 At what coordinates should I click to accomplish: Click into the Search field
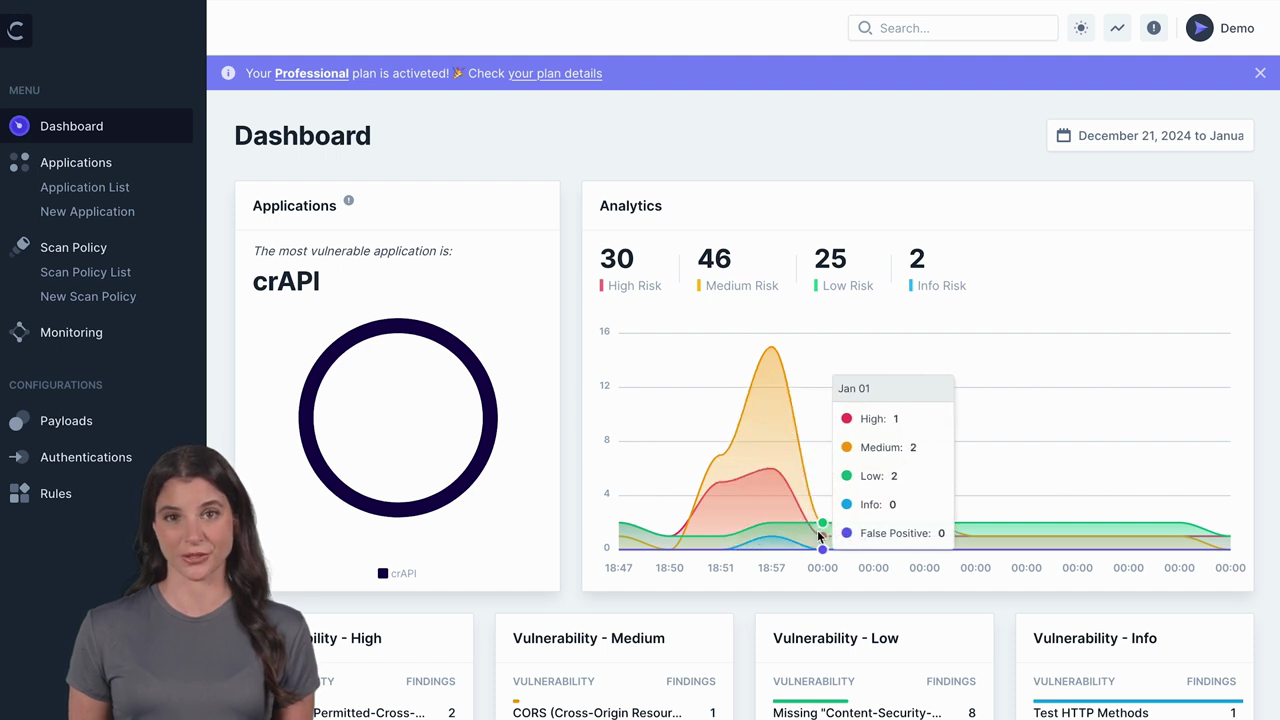(x=953, y=28)
